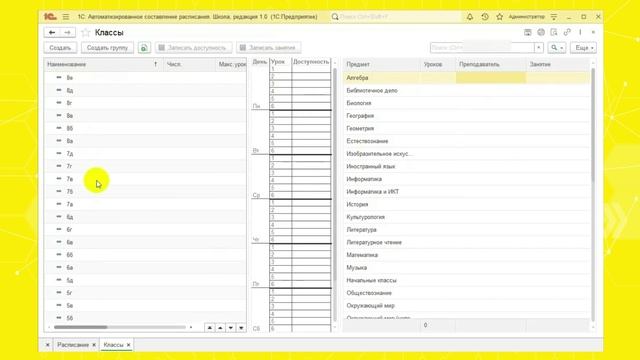Image resolution: width=640 pixels, height=360 pixels.
Task: Select class 7д in the list
Action: pyautogui.click(x=145, y=153)
